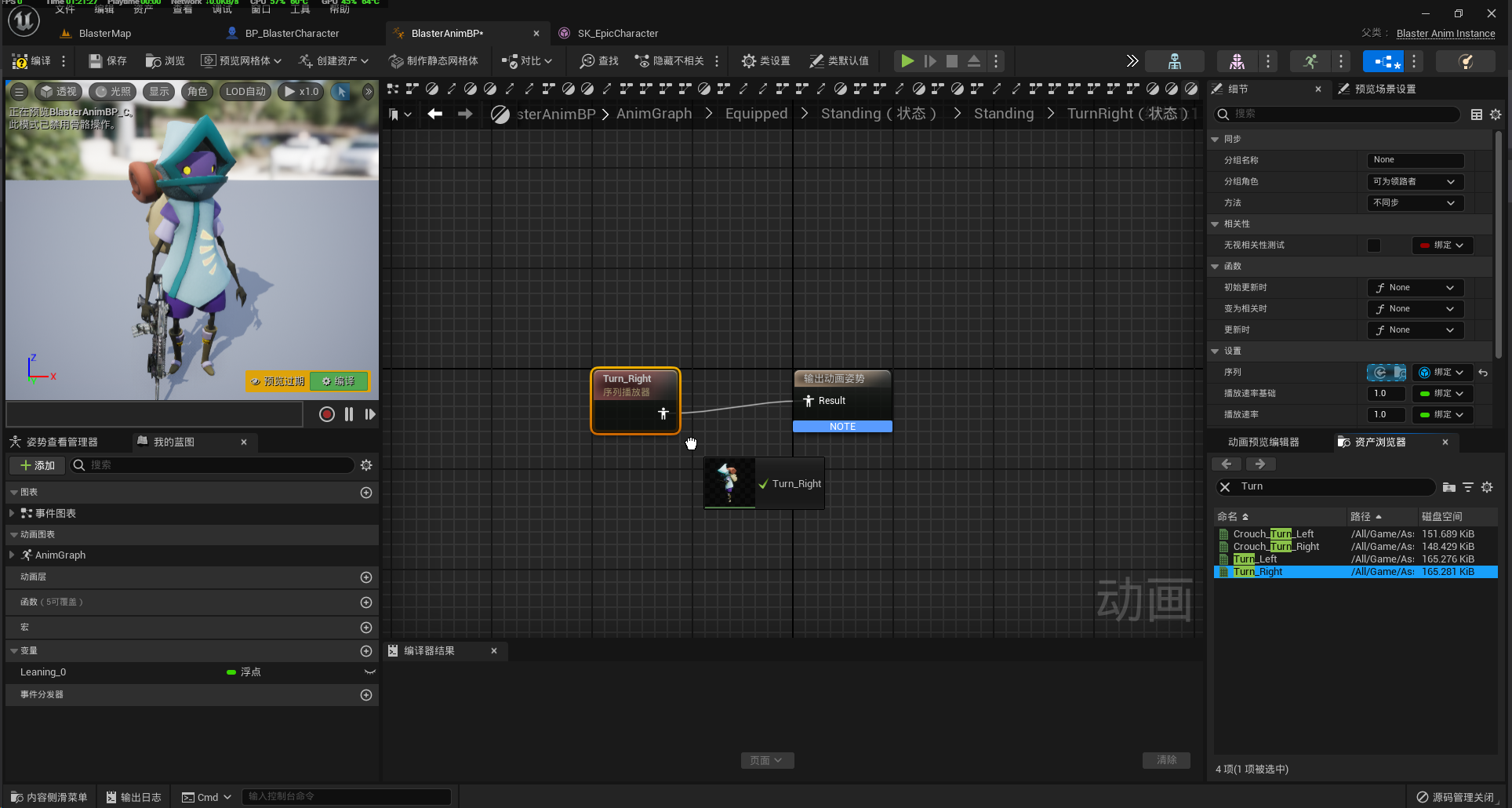This screenshot has width=1512, height=808.
Task: Collapse the Sync section in Details
Action: click(1216, 139)
